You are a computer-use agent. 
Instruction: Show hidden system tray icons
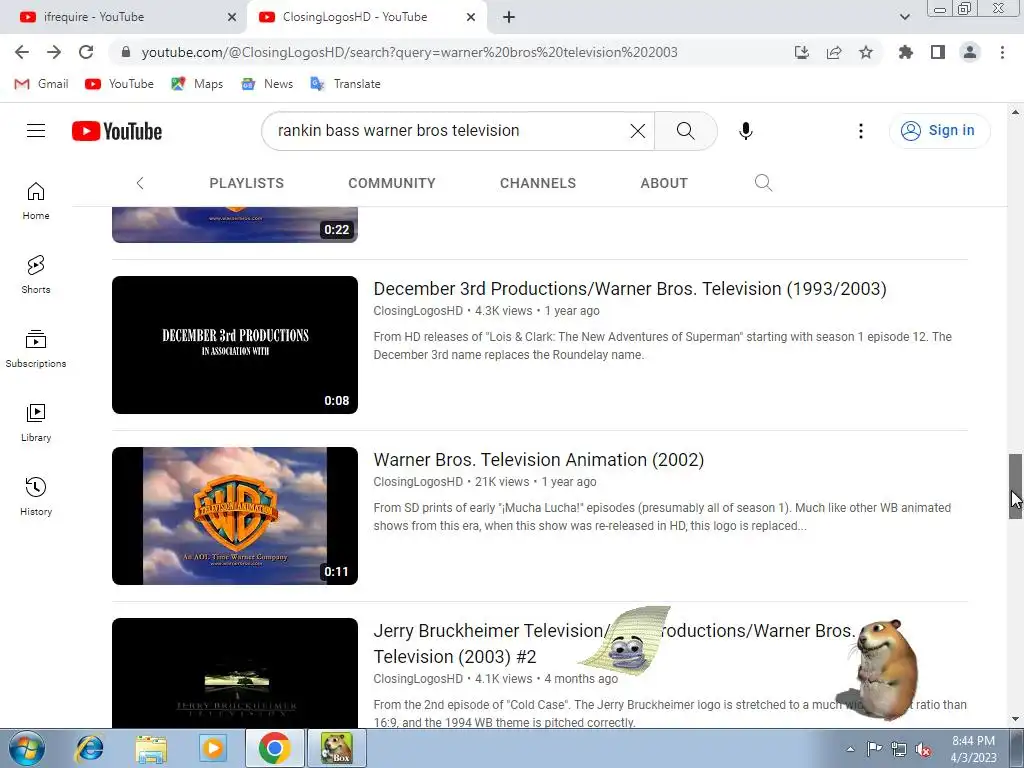tap(850, 749)
